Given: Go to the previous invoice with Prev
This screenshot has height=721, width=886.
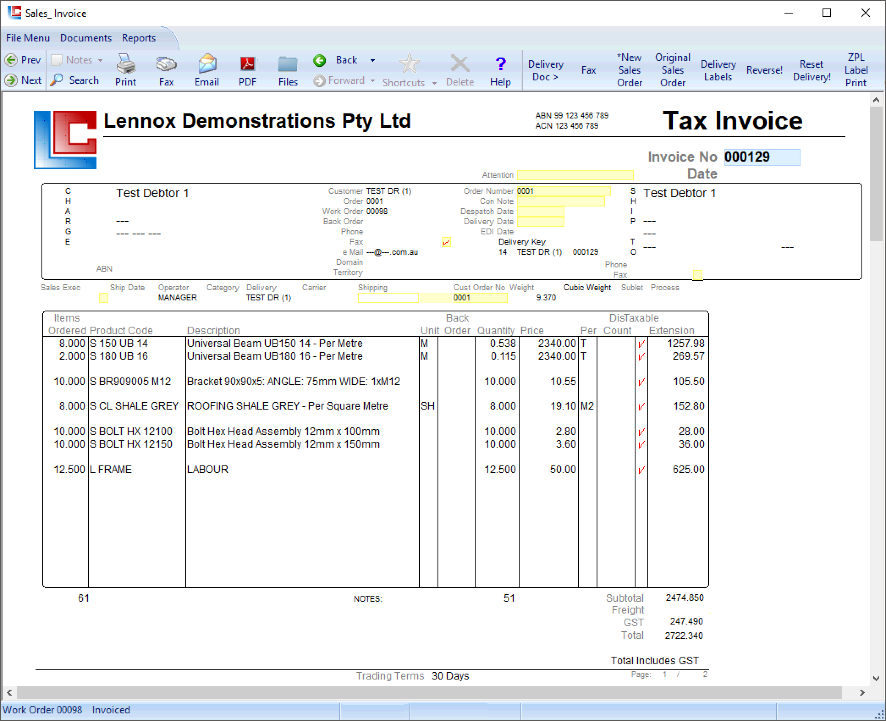Looking at the screenshot, I should 23,60.
